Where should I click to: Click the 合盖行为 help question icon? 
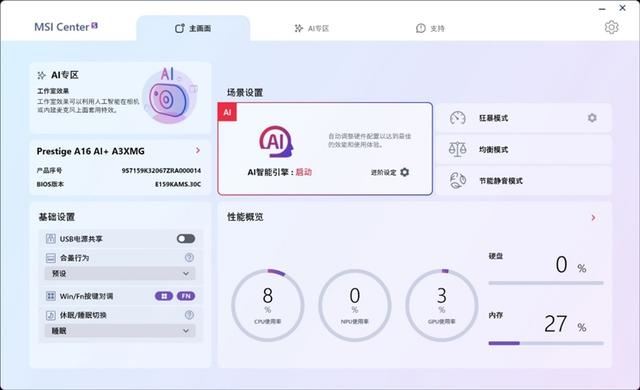pos(189,257)
